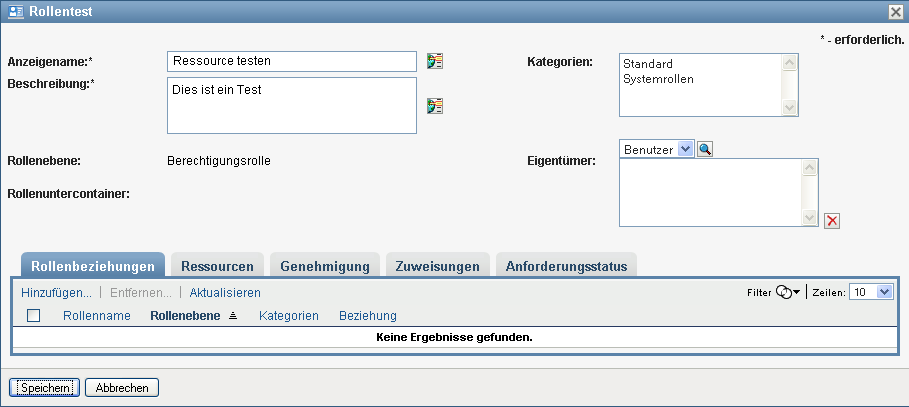Screen dimensions: 909x407
Task: Close the Rollentest dialog with X
Action: [x=896, y=11]
